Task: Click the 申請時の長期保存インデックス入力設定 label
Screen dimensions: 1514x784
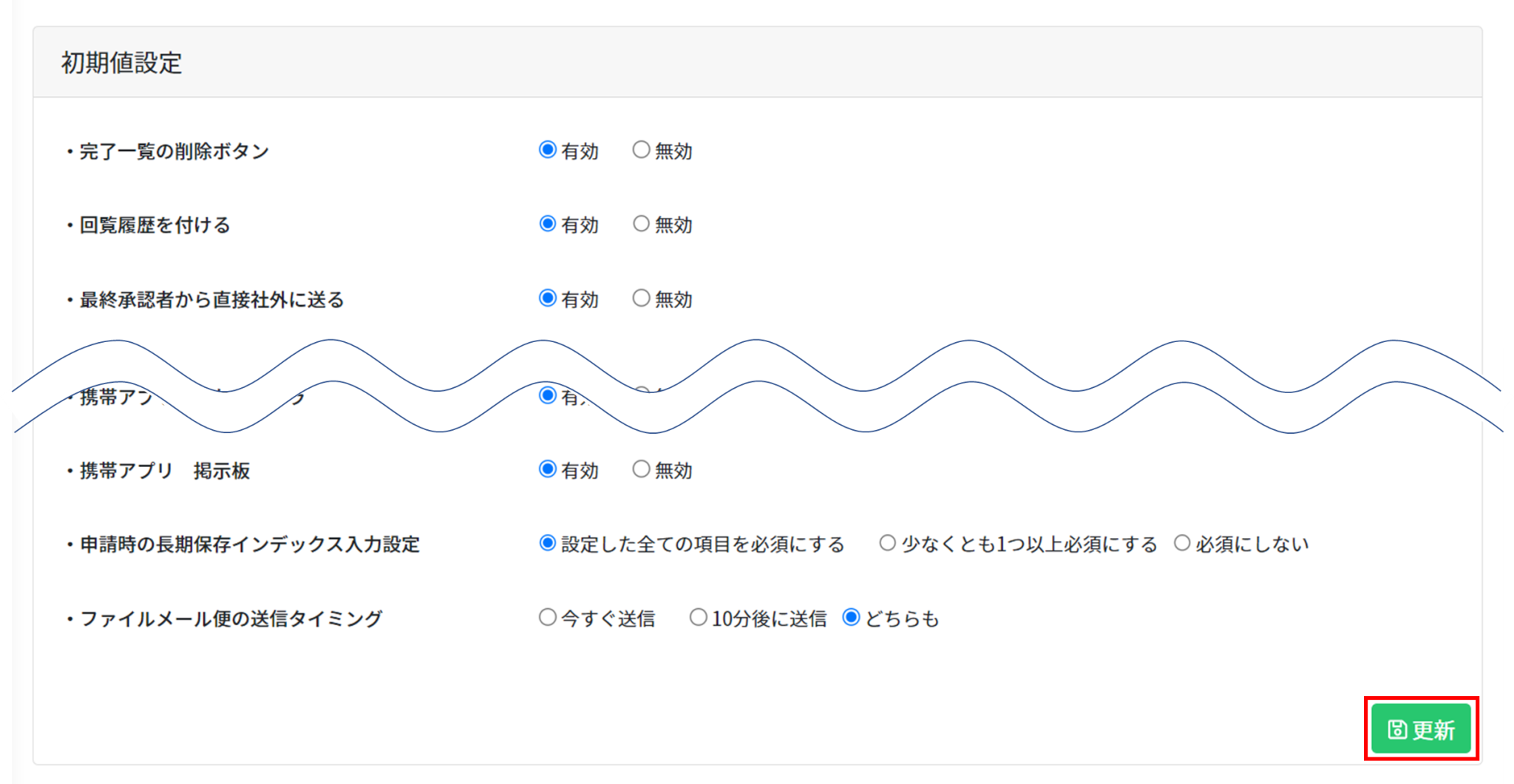Action: pyautogui.click(x=249, y=545)
